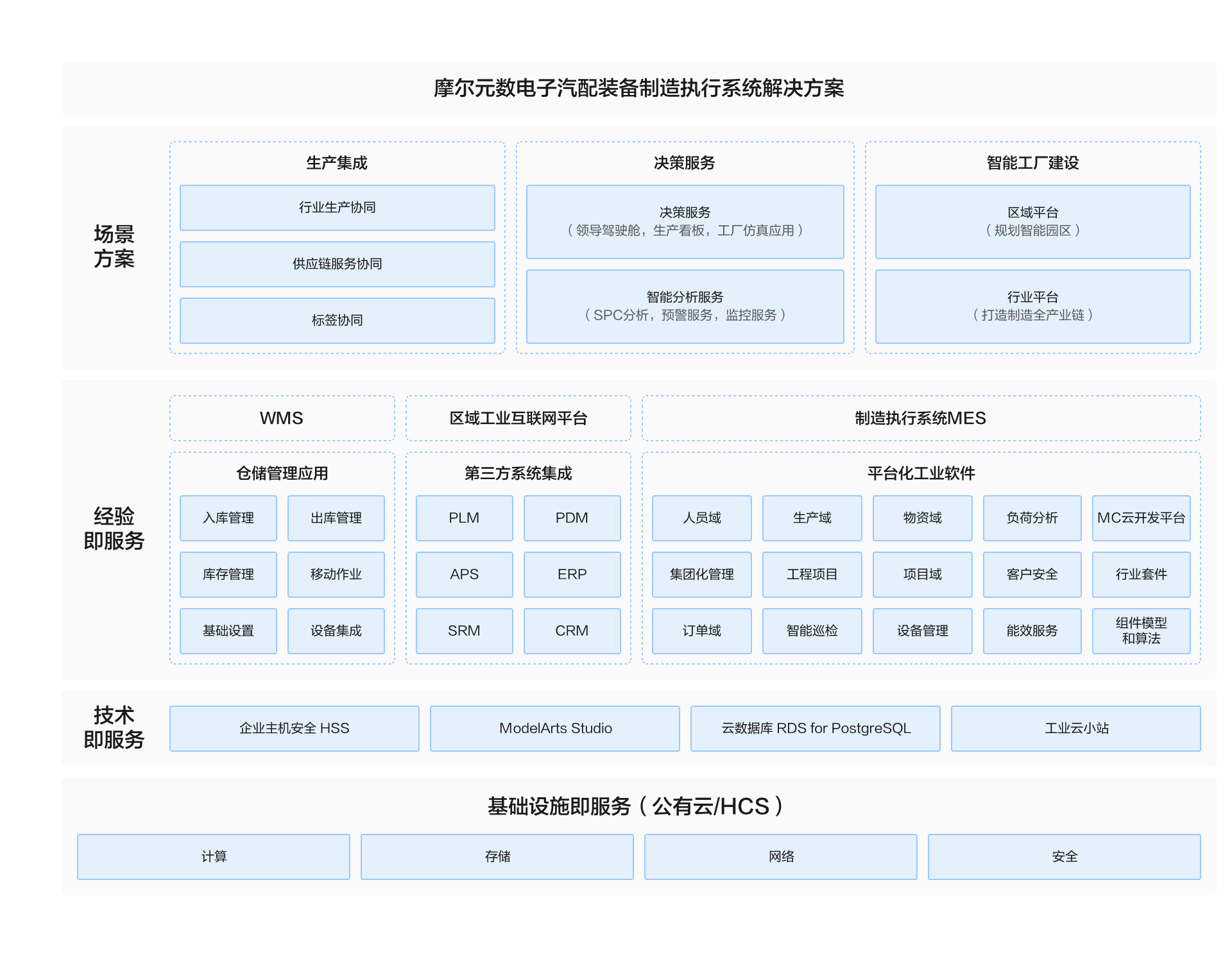The image size is (1232, 957).
Task: Select the 制造执行系统MES header
Action: pyautogui.click(x=921, y=418)
